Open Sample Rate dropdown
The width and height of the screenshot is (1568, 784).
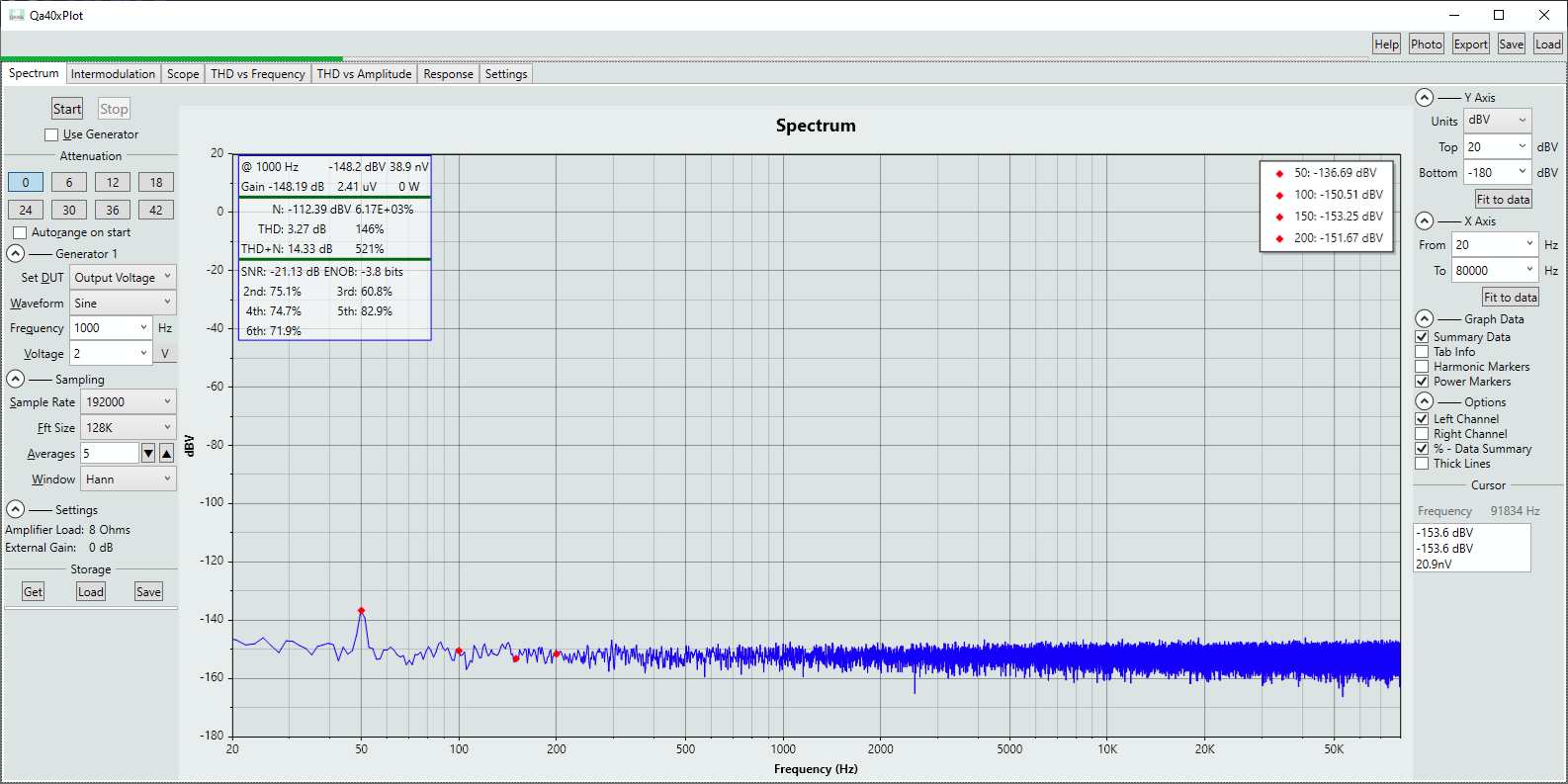pos(129,401)
